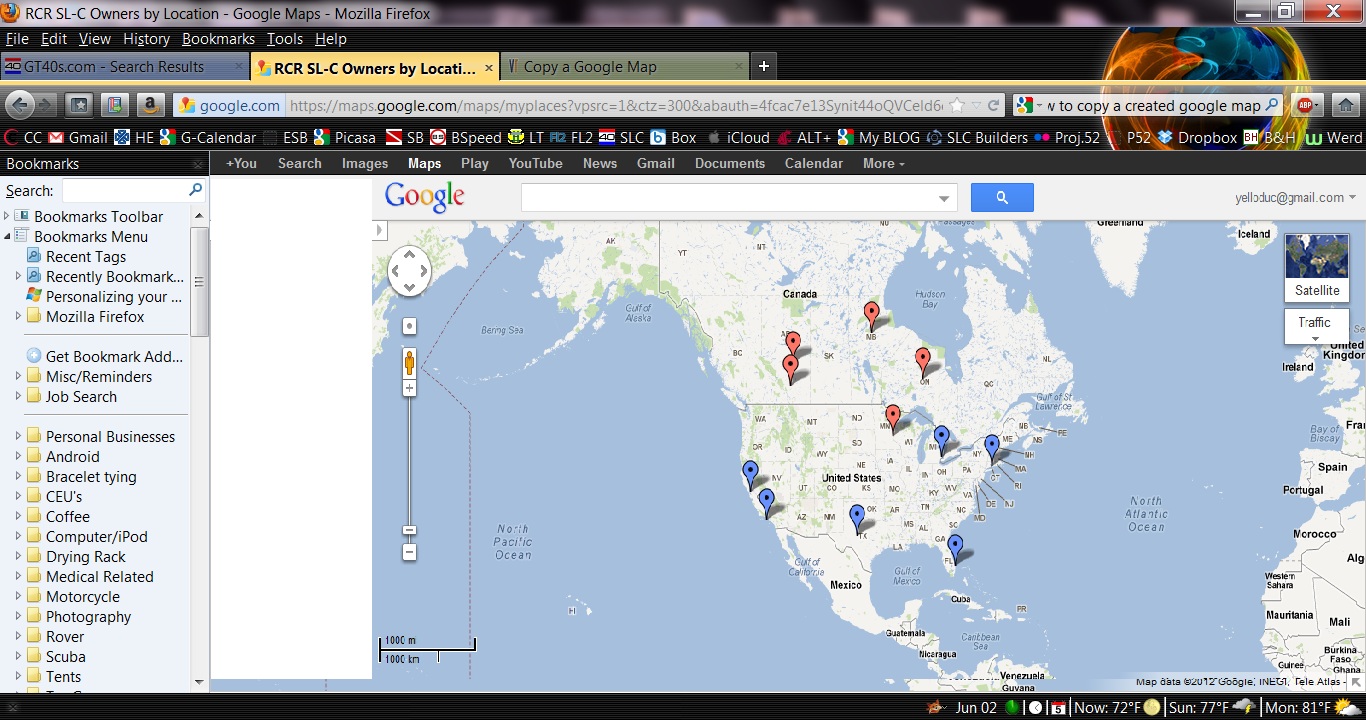Show the collapsed Google Maps side panel
The width and height of the screenshot is (1366, 720).
(x=379, y=230)
